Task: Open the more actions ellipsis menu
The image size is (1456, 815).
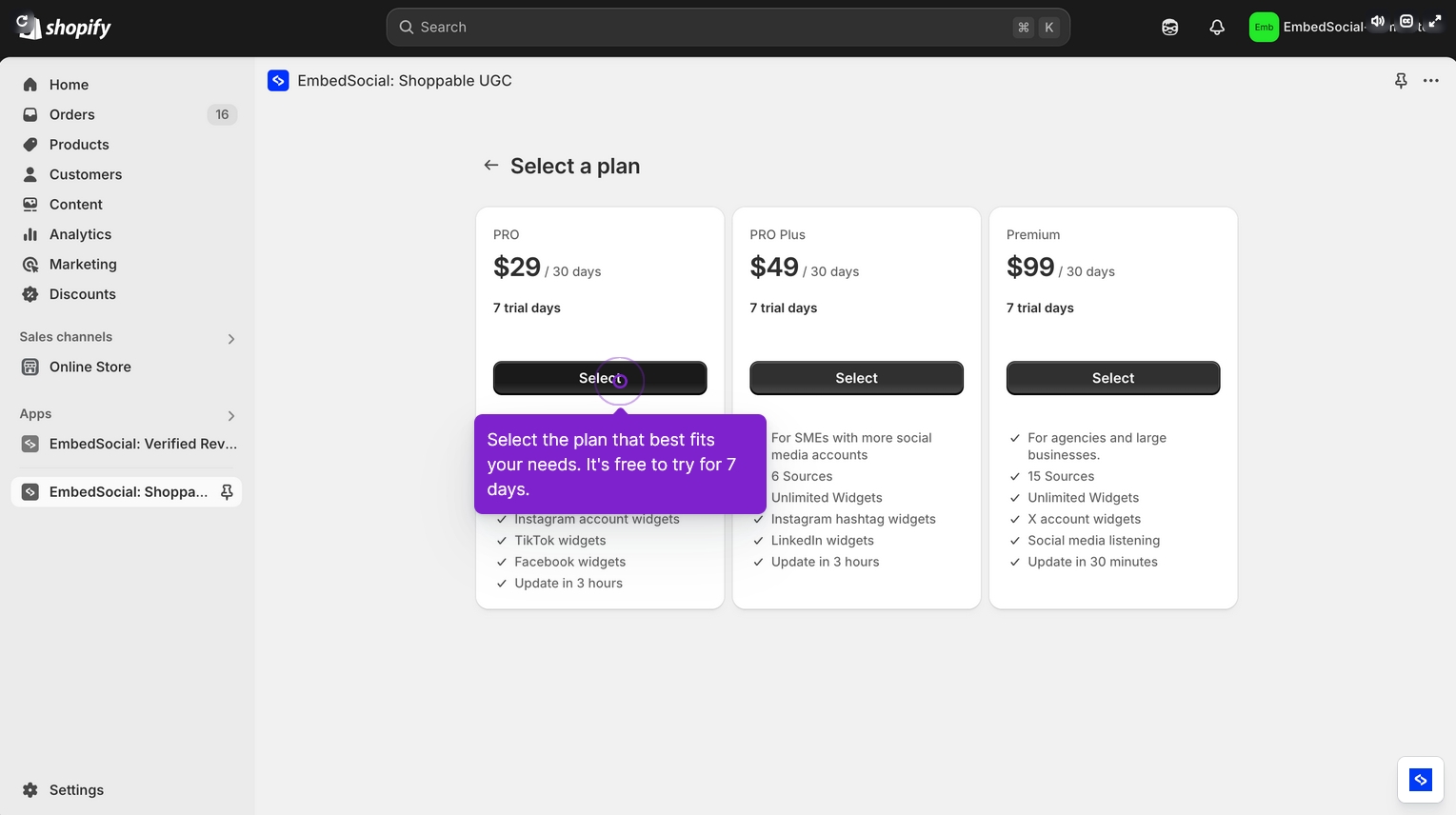Action: [1430, 80]
